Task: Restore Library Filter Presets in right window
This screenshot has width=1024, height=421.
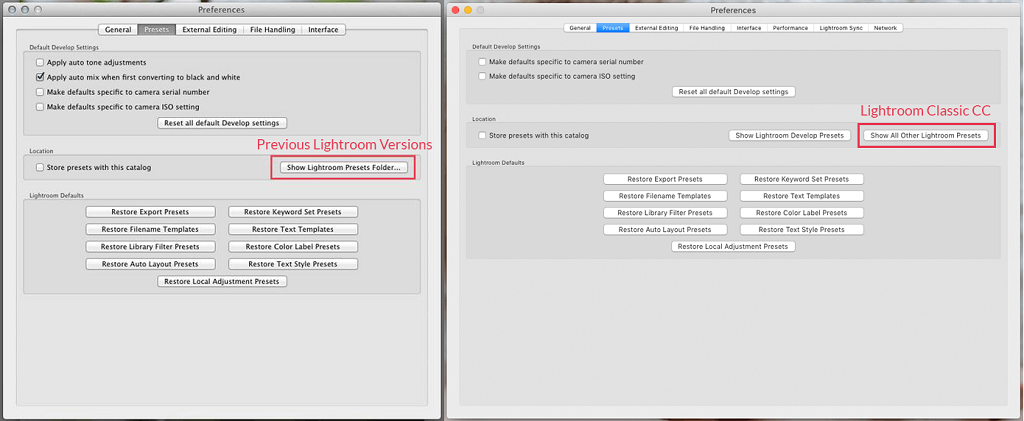Action: pos(665,213)
